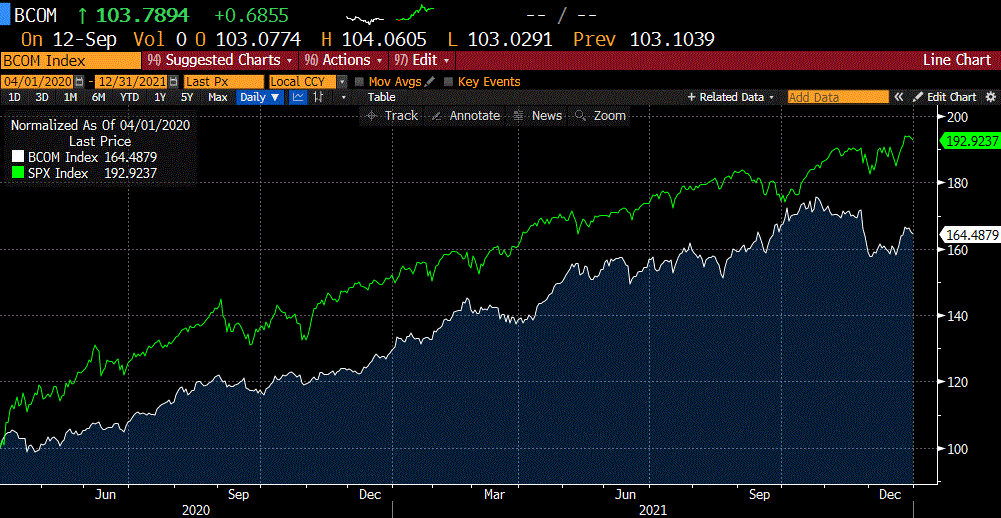Click the high value 104.0605

pos(384,40)
